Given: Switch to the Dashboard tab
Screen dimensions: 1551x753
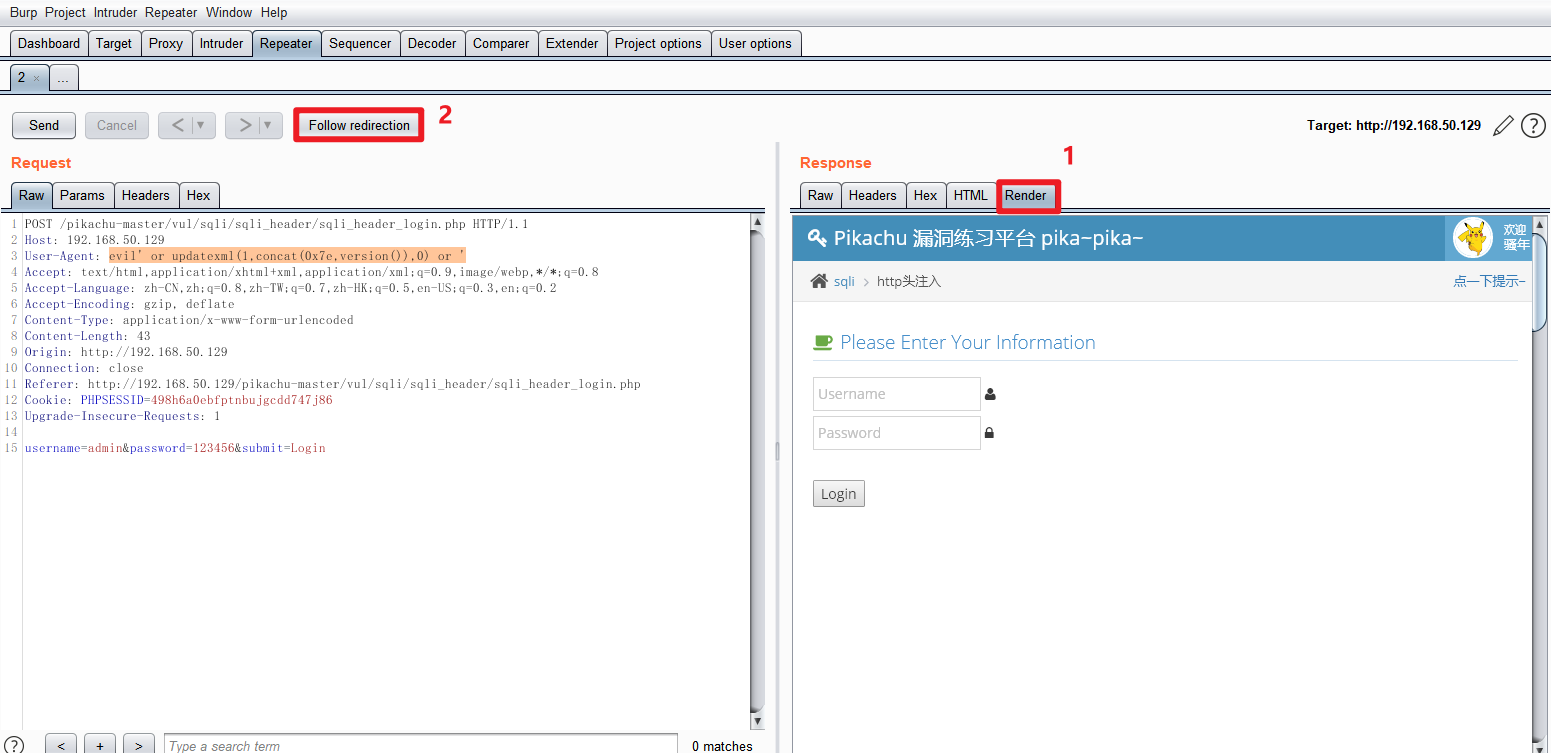Looking at the screenshot, I should click(49, 43).
